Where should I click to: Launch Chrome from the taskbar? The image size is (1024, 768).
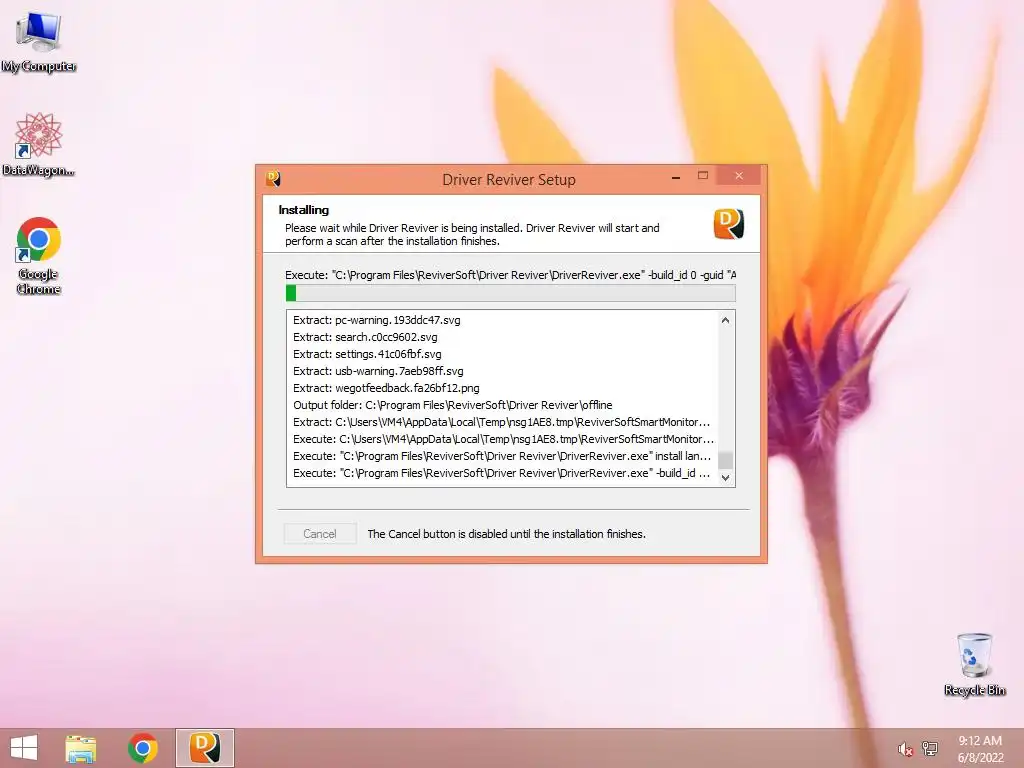click(142, 748)
